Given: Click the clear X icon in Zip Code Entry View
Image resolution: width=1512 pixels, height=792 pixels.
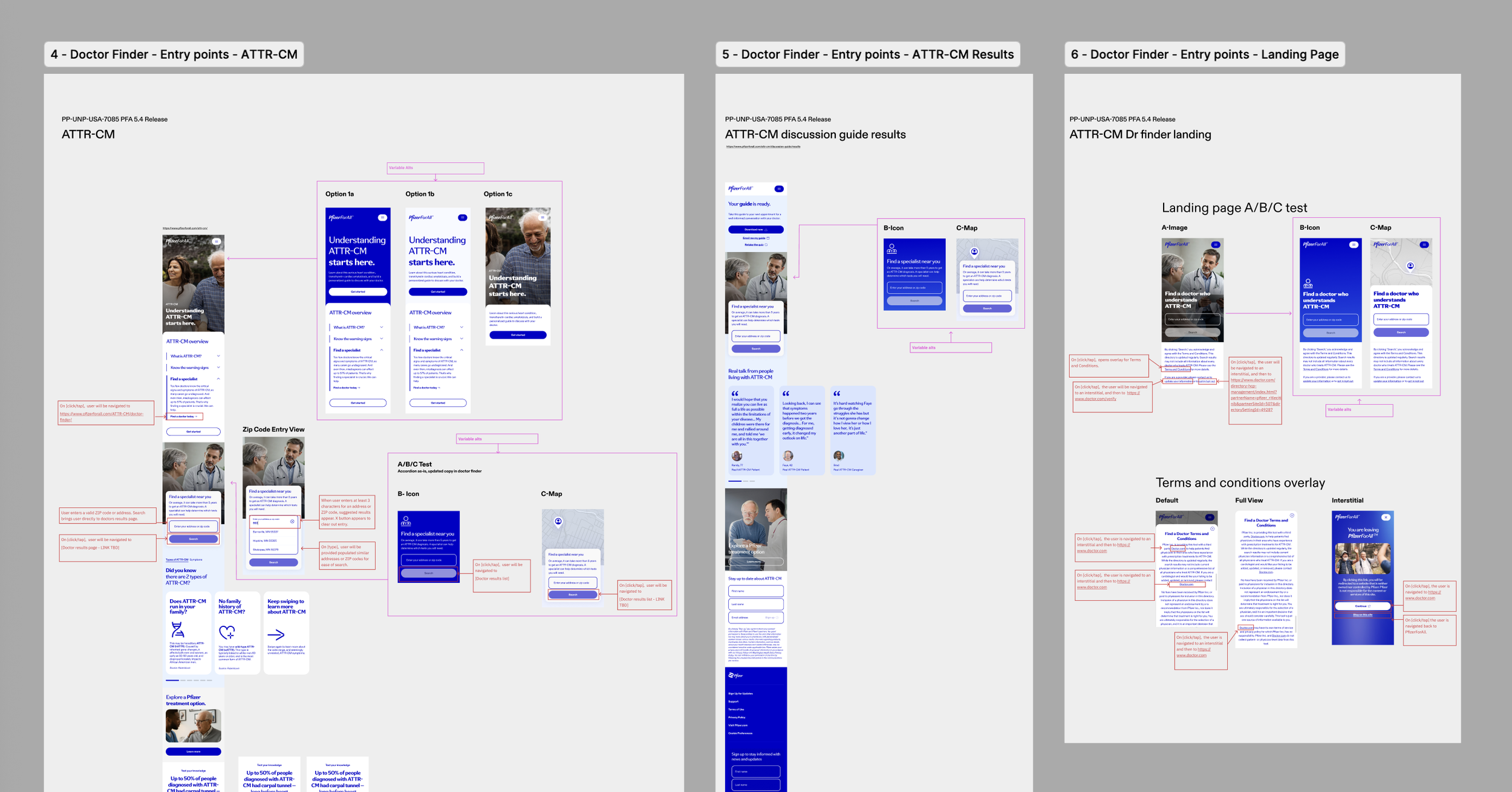Looking at the screenshot, I should (292, 521).
